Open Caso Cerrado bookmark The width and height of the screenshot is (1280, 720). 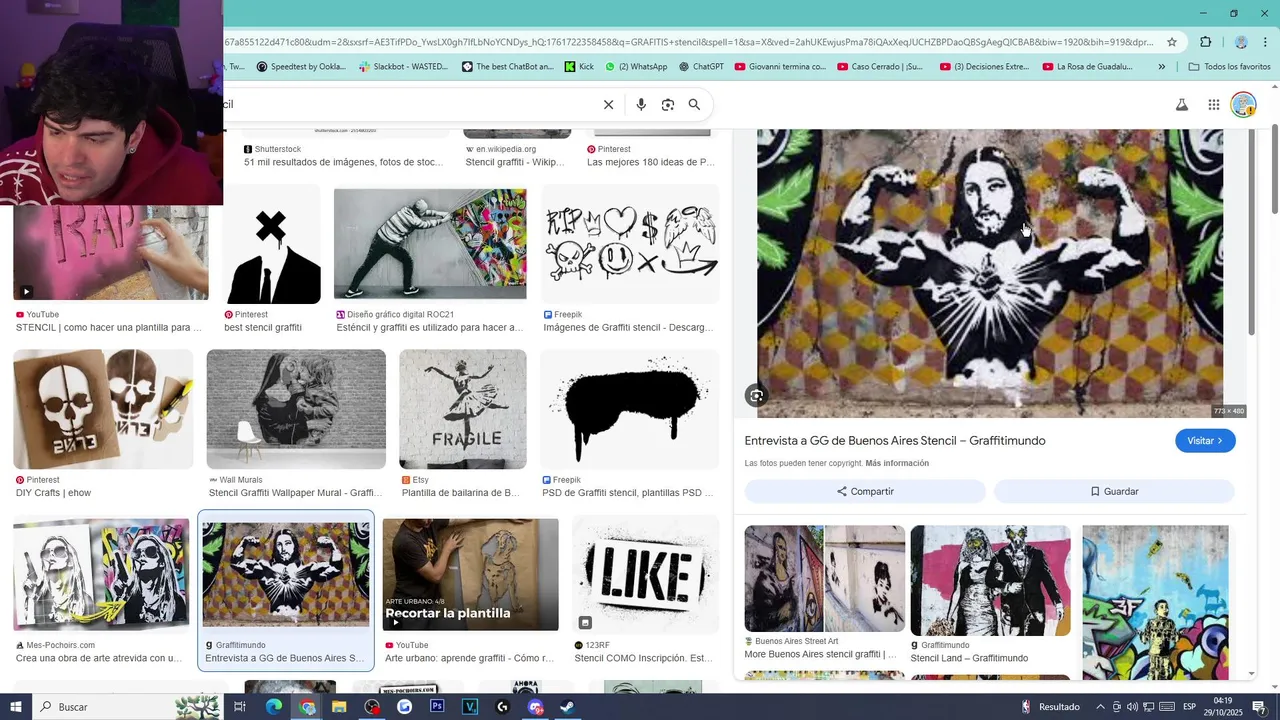(880, 67)
